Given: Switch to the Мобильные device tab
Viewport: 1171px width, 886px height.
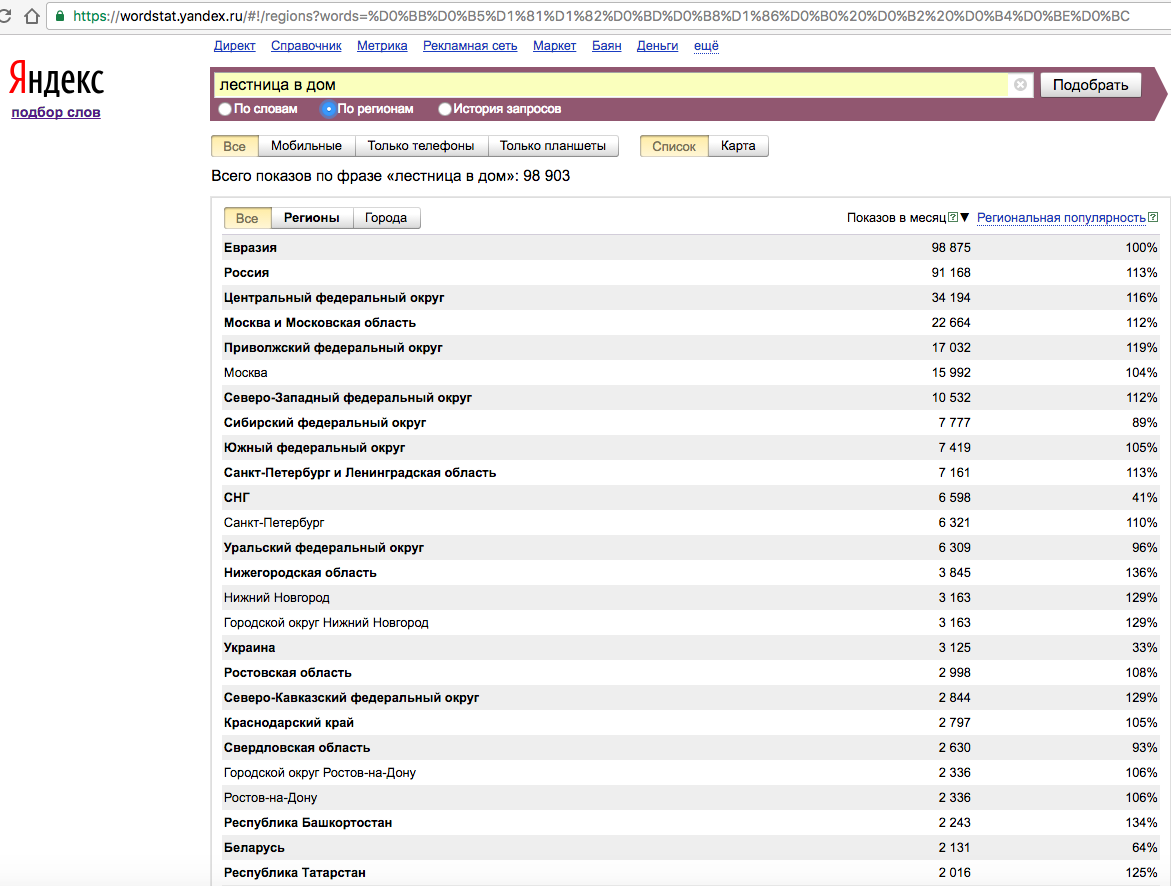Looking at the screenshot, I should click(x=306, y=146).
